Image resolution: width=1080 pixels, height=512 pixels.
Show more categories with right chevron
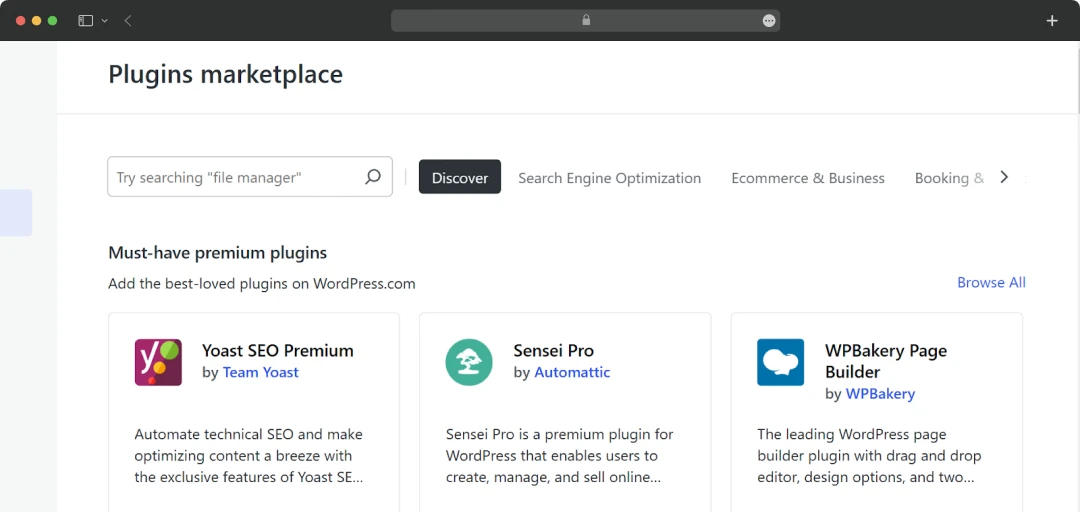point(1004,177)
